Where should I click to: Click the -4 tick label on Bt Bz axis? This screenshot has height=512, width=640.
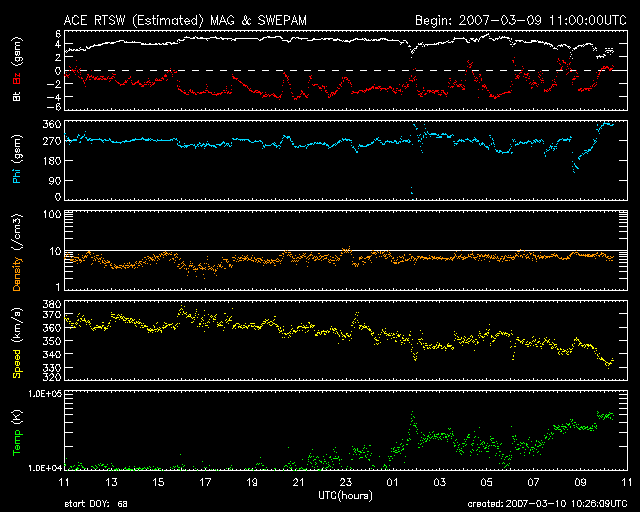tap(52, 97)
